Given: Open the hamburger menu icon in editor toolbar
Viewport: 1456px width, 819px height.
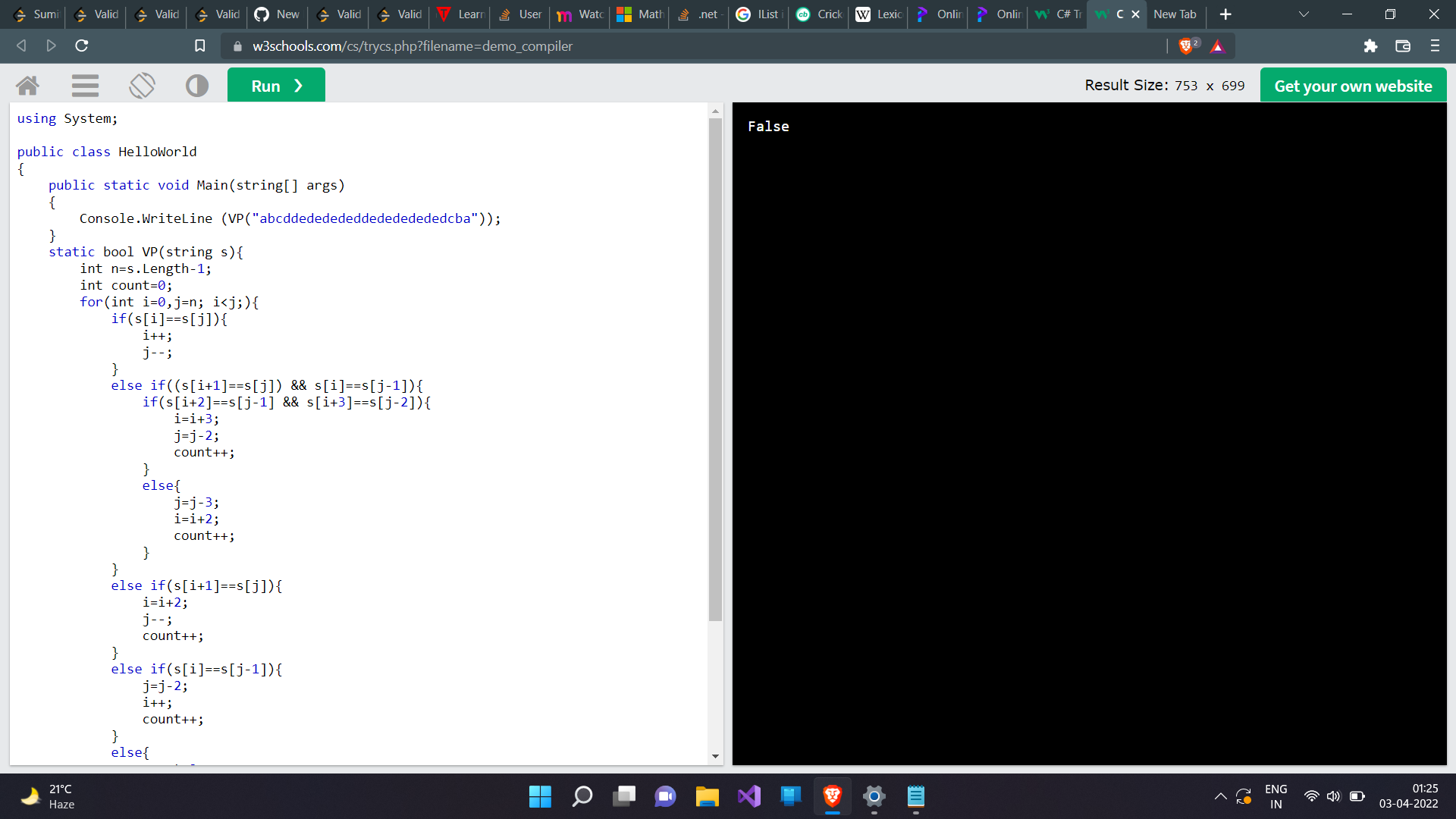Looking at the screenshot, I should click(x=85, y=86).
